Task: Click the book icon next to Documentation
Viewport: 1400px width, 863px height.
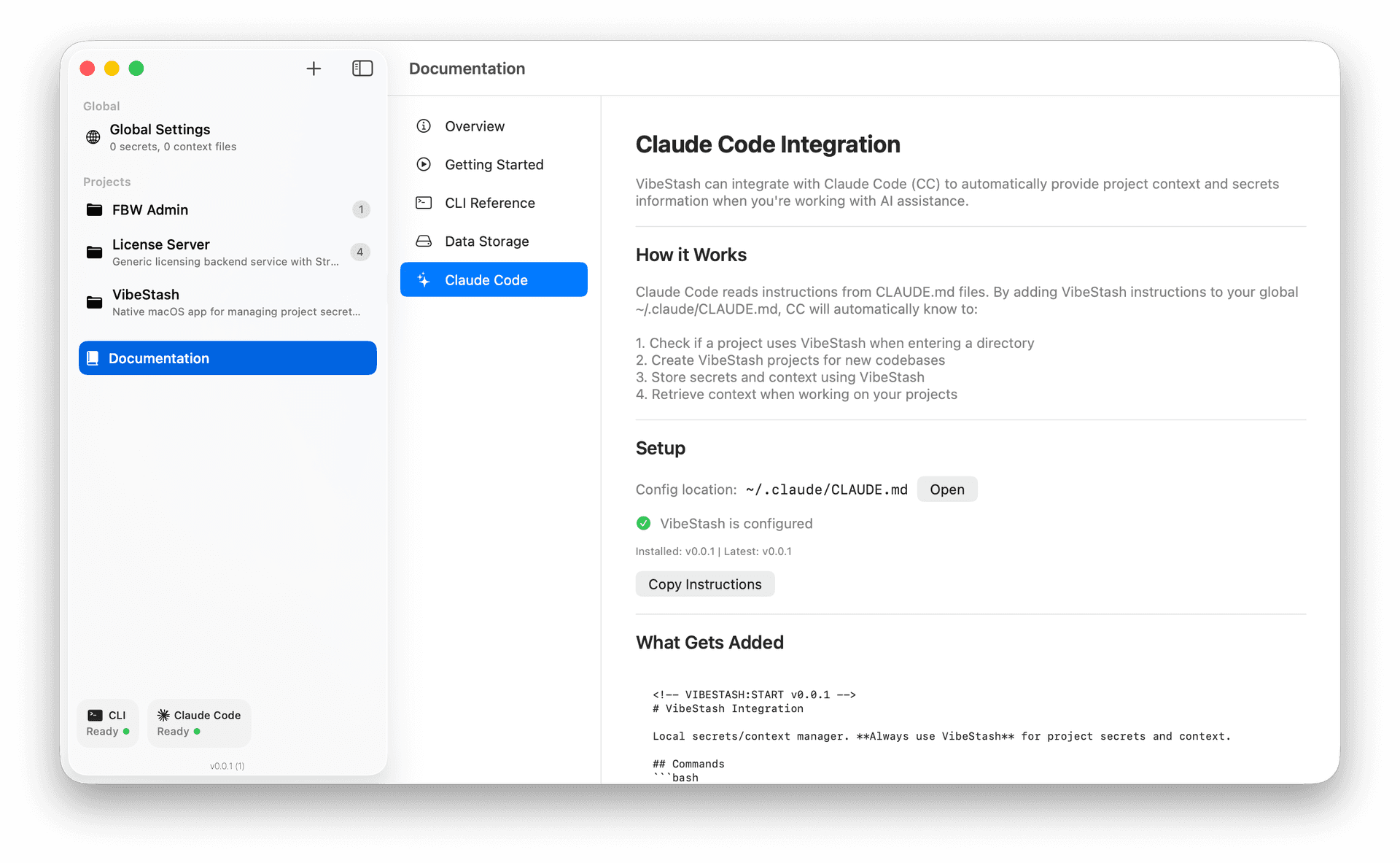Action: [x=93, y=358]
